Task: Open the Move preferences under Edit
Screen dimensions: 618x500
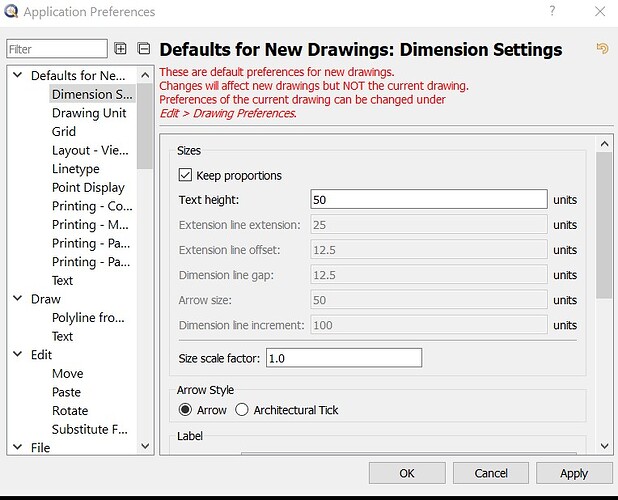Action: [67, 374]
